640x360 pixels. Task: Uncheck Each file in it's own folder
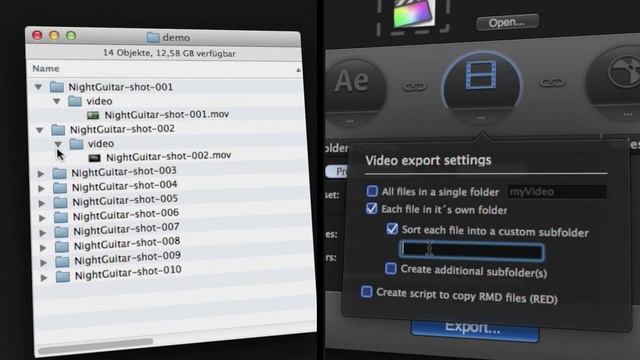[x=371, y=209]
